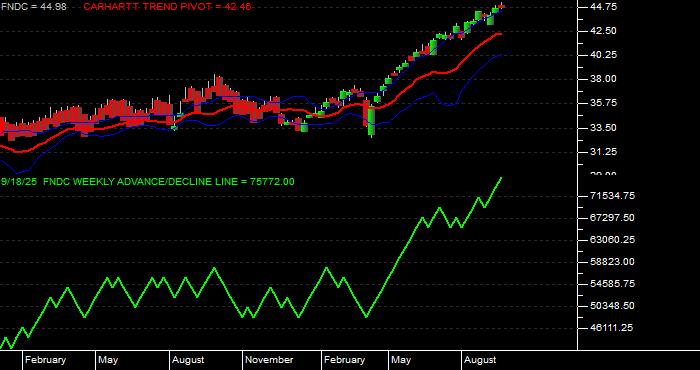
Task: Click the first August date label
Action: tap(188, 360)
